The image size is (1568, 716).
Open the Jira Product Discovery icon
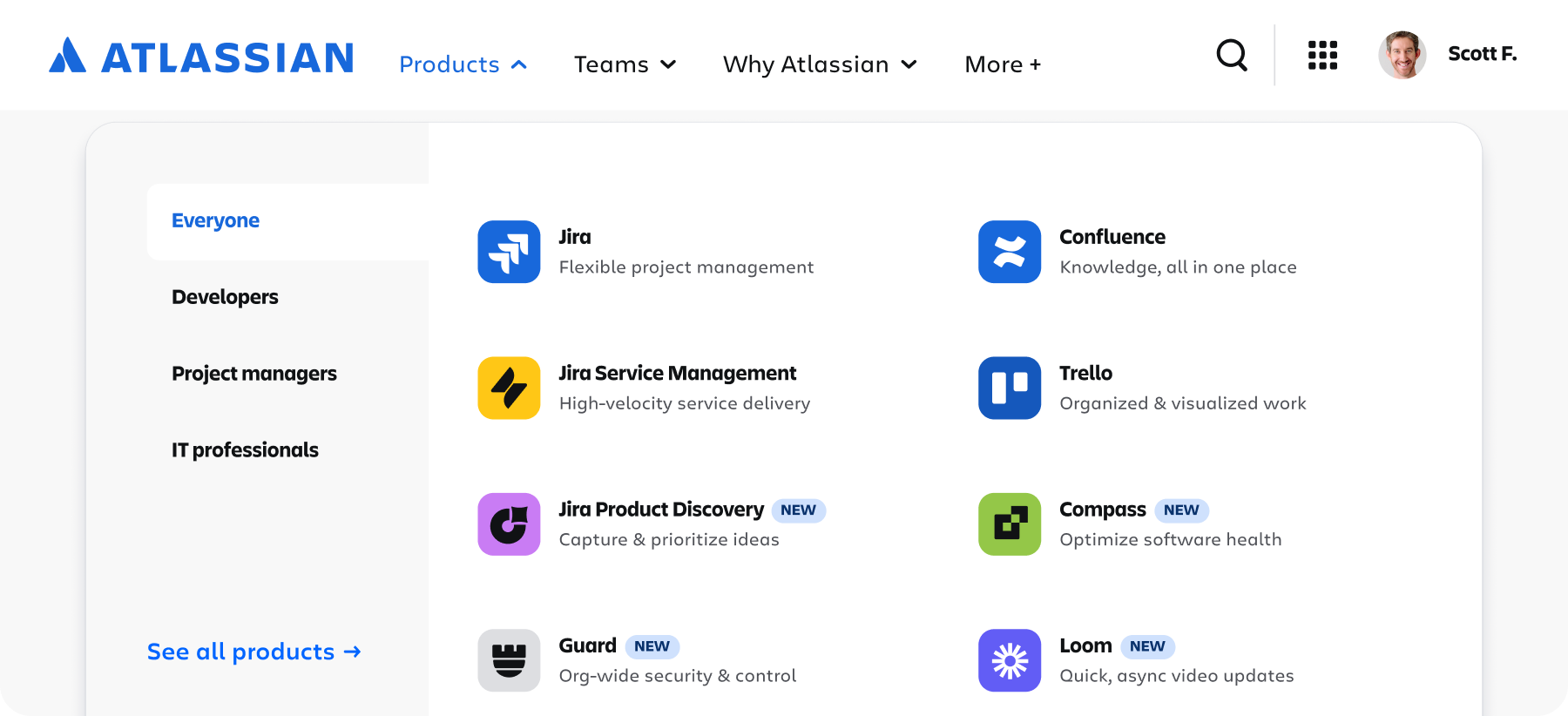(x=509, y=524)
